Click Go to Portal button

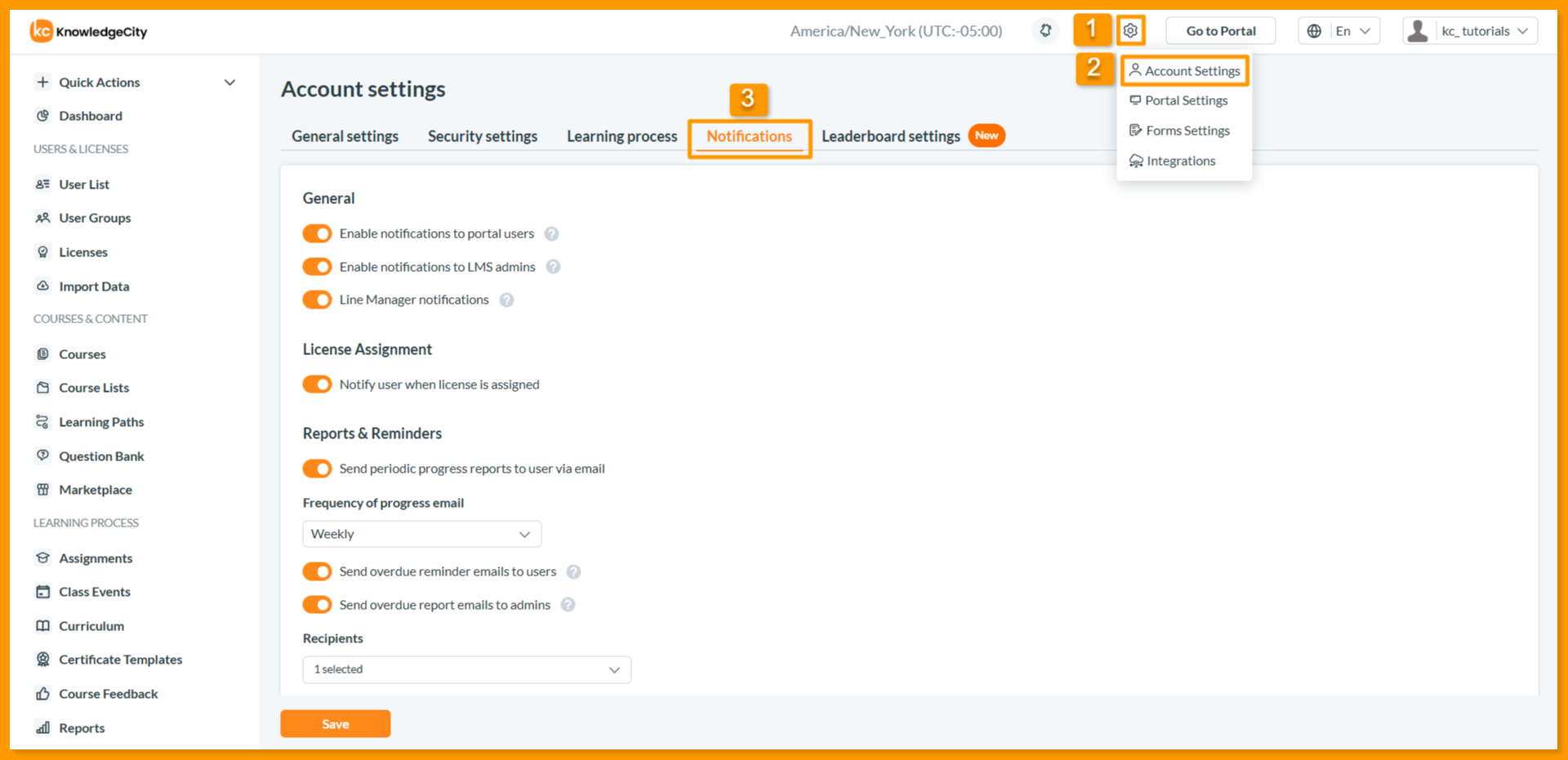pyautogui.click(x=1221, y=31)
